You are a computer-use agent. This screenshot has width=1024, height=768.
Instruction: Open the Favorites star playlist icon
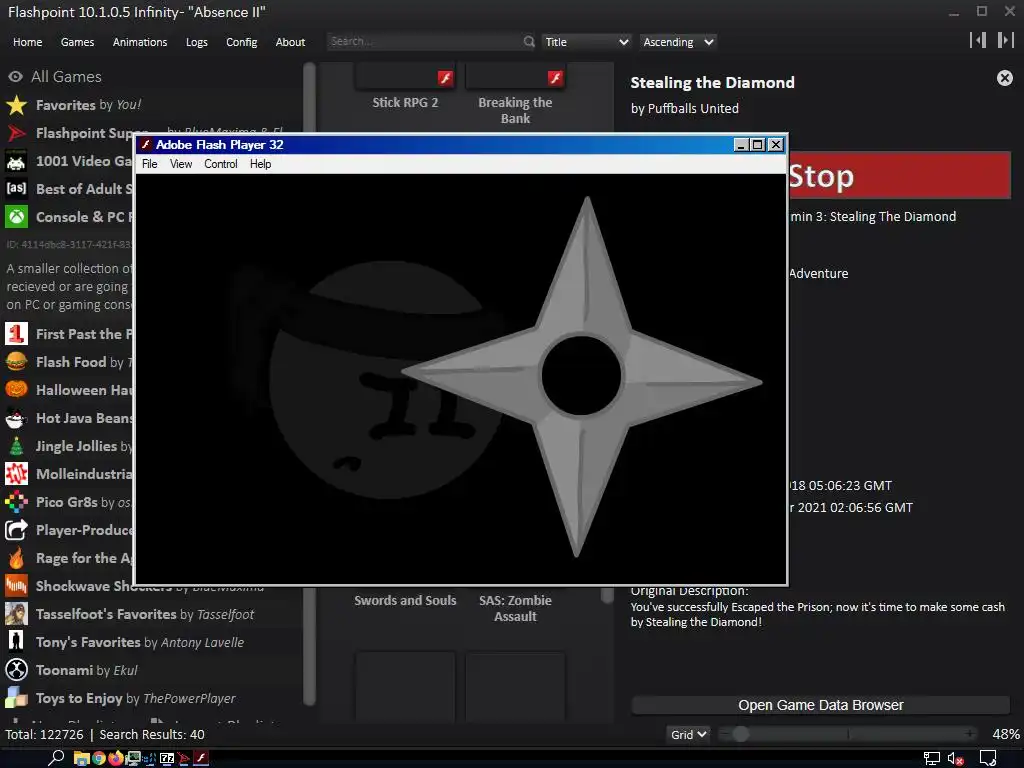16,104
